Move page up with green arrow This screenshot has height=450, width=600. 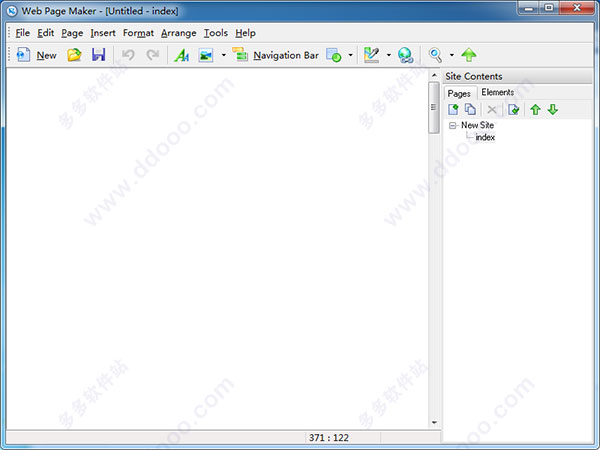pos(535,110)
